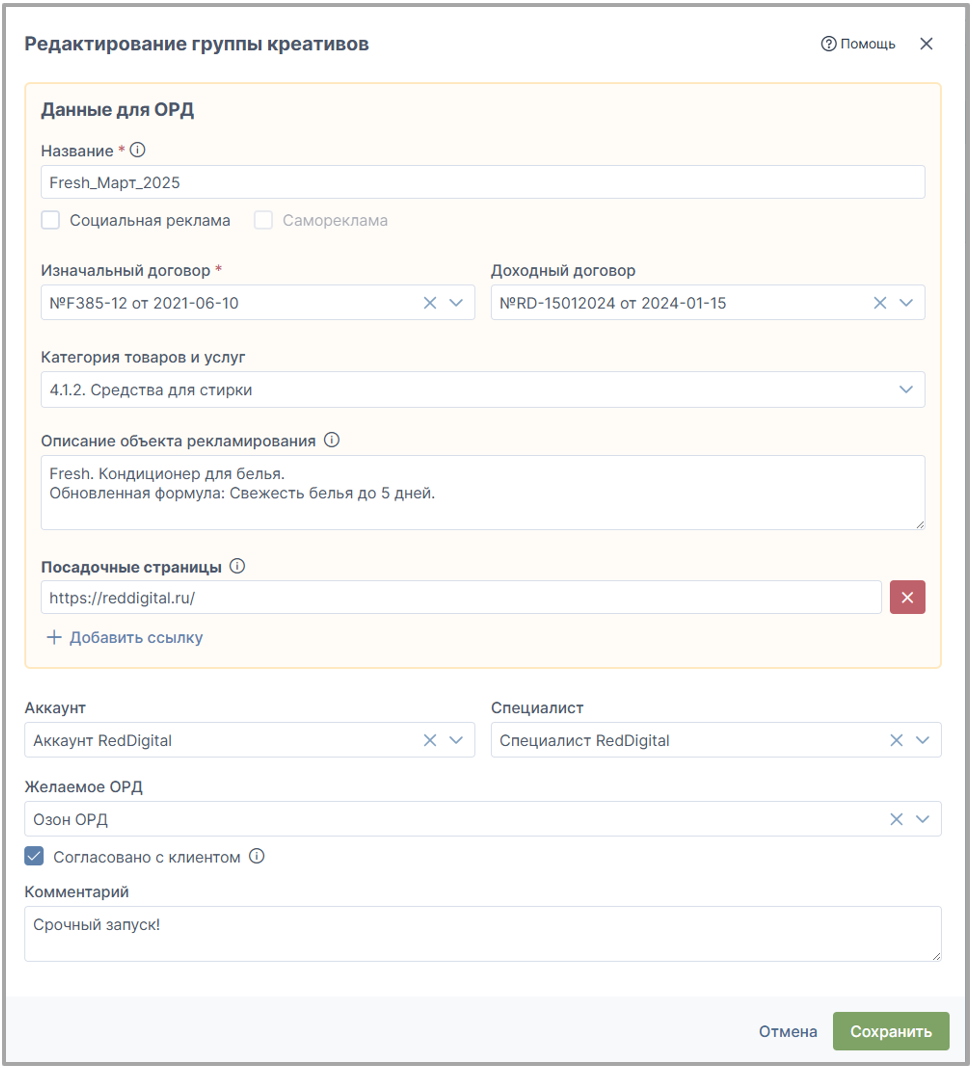Screen dimensions: 972x1068
Task: Click the Добавить ссылку link
Action: pyautogui.click(x=125, y=638)
